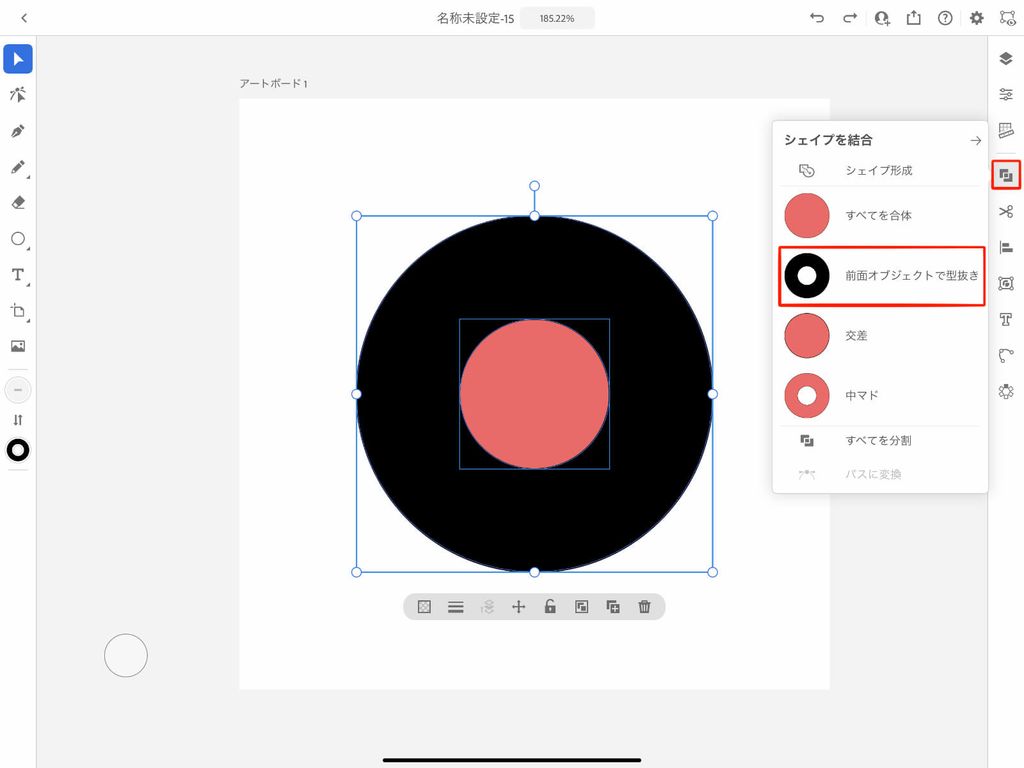Select the pink inner circle
The width and height of the screenshot is (1024, 768).
(534, 394)
